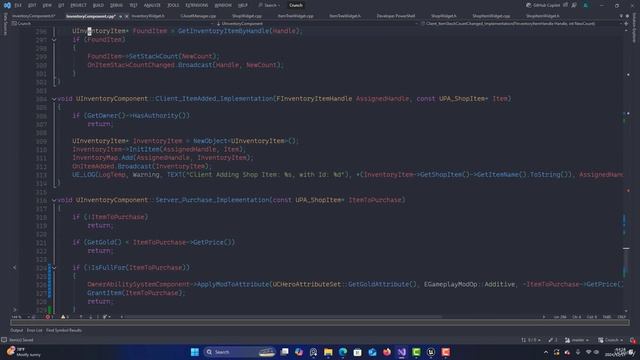Click the navigate up arrow icon
640x360 pixels.
point(81,317)
